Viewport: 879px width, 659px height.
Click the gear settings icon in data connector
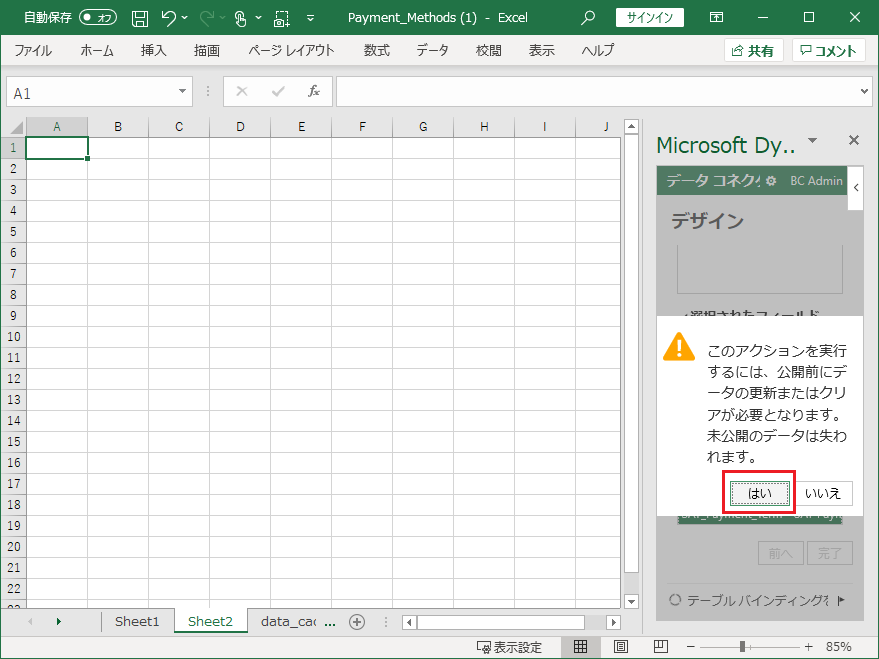(x=771, y=181)
